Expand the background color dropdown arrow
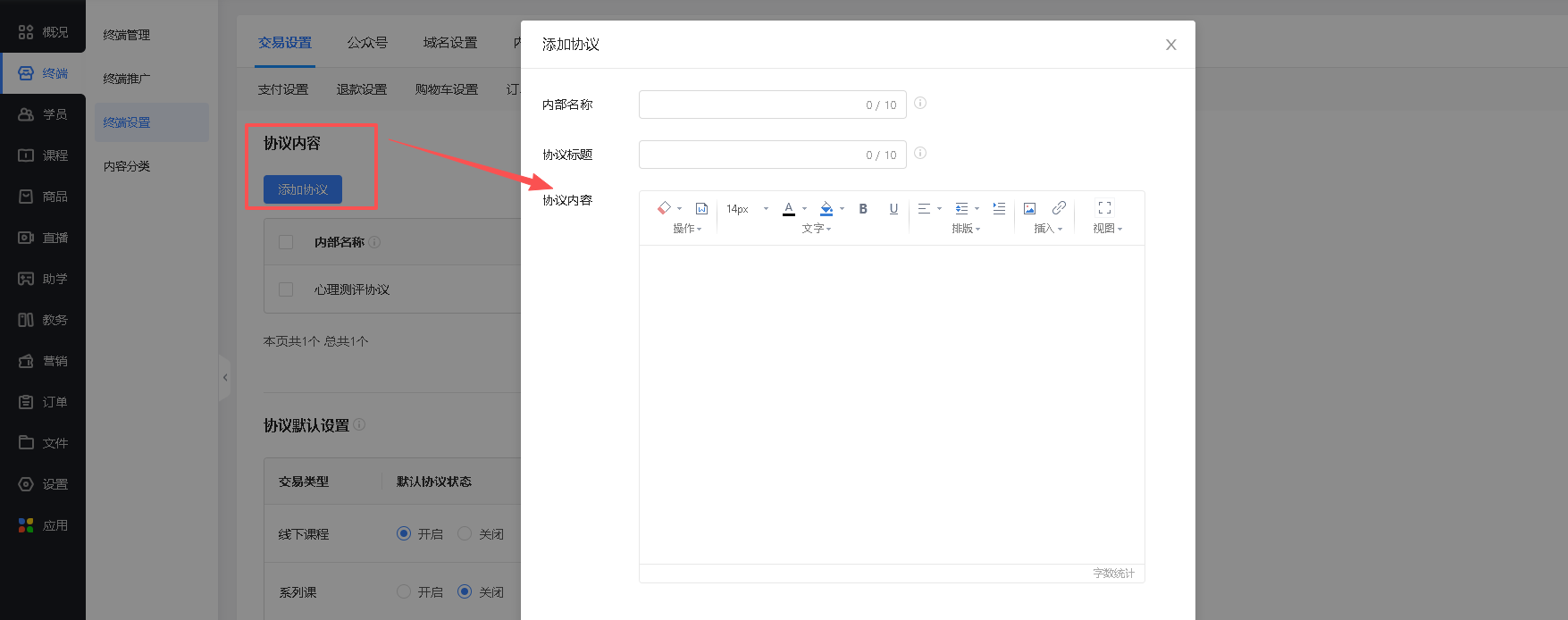The height and width of the screenshot is (620, 1568). click(842, 209)
